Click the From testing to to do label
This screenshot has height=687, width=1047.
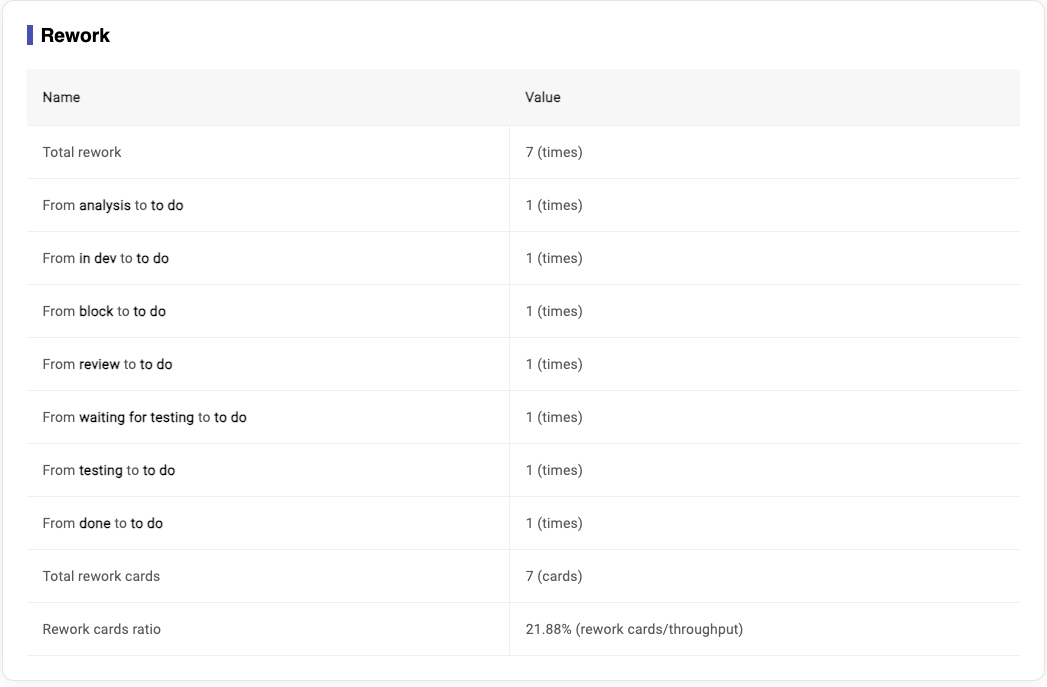coord(109,470)
